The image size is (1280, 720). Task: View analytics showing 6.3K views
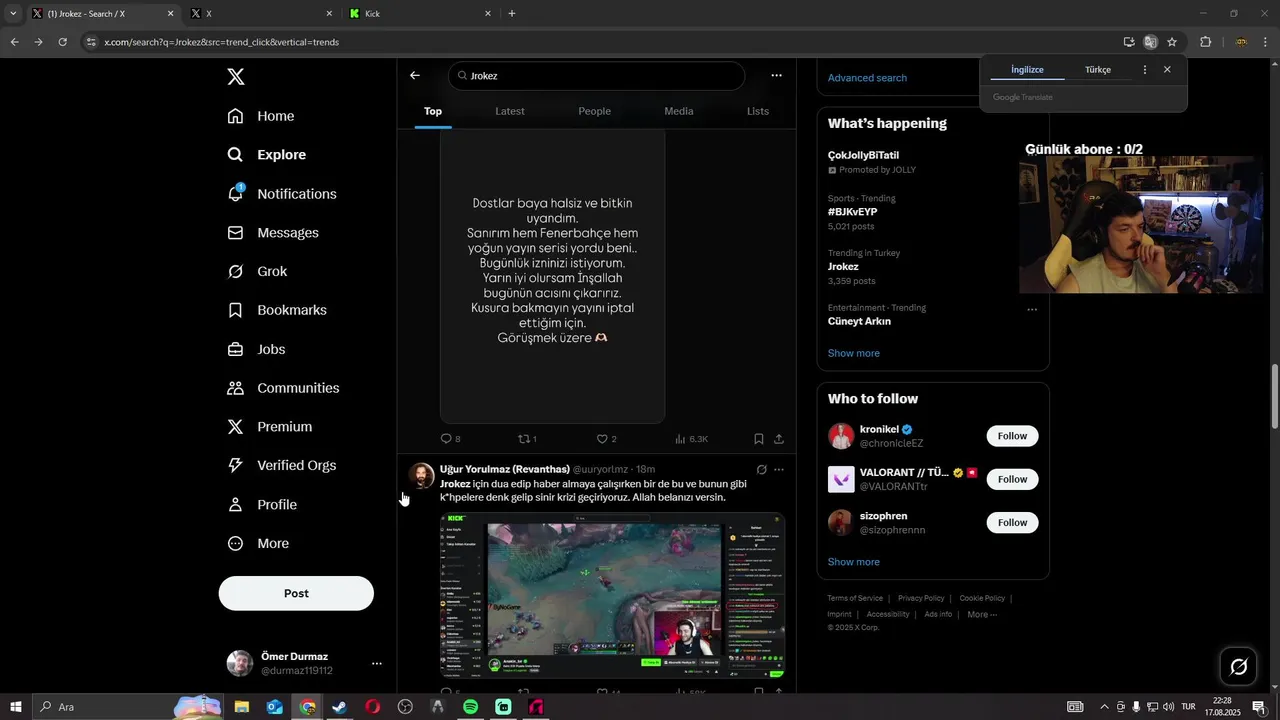coord(691,439)
